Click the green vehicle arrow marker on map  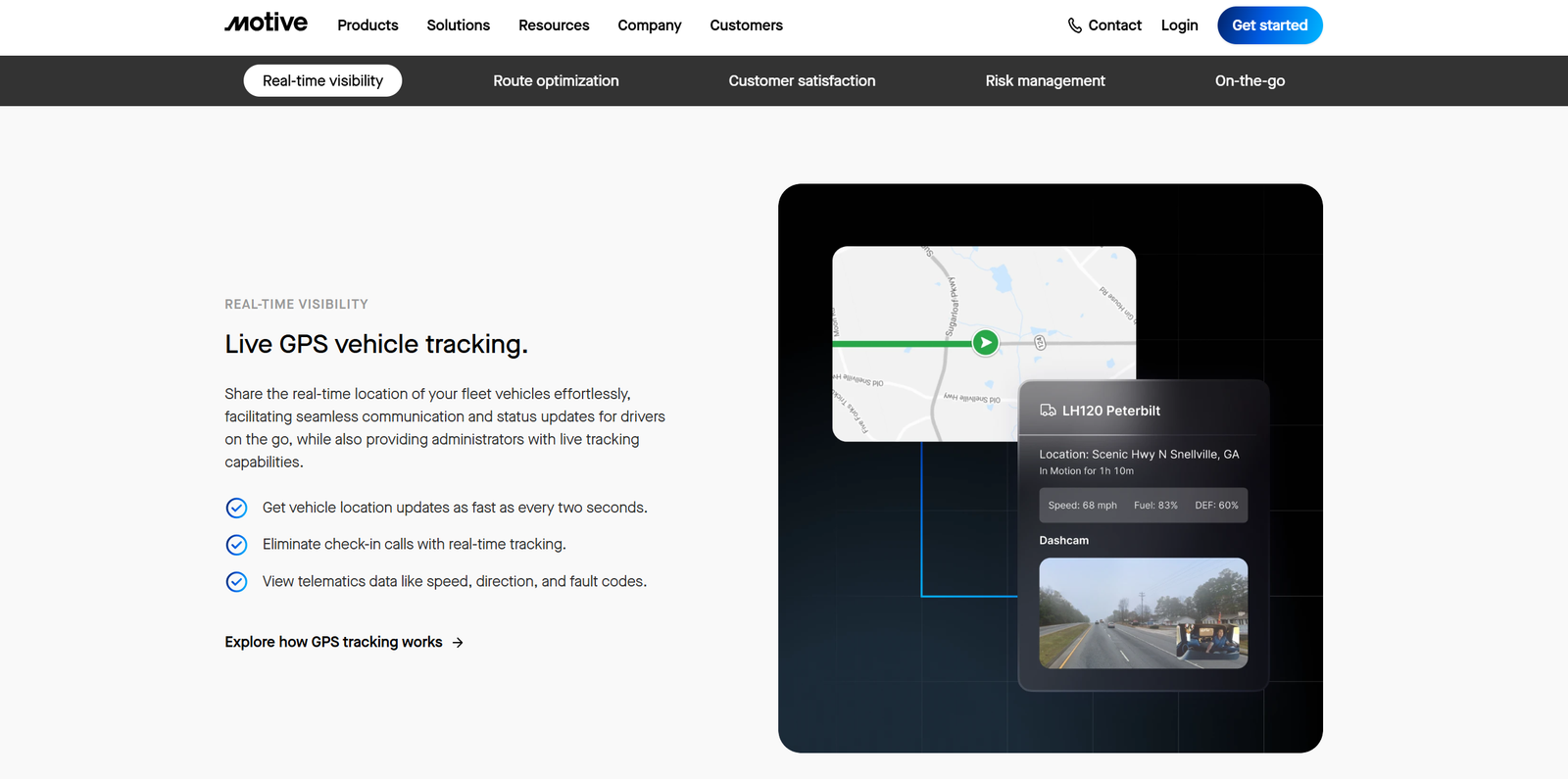coord(985,342)
